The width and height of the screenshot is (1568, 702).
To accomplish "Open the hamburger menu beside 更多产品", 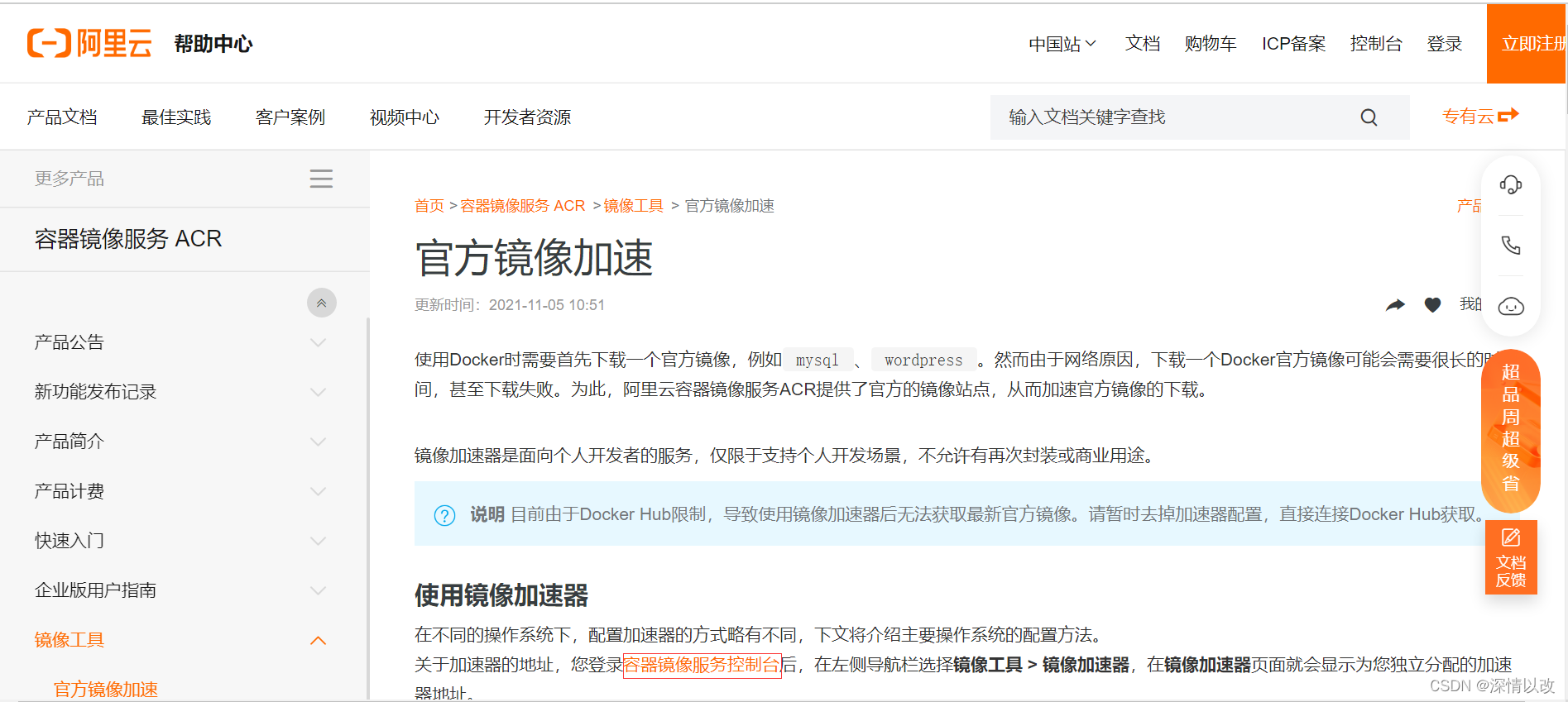I will point(321,179).
